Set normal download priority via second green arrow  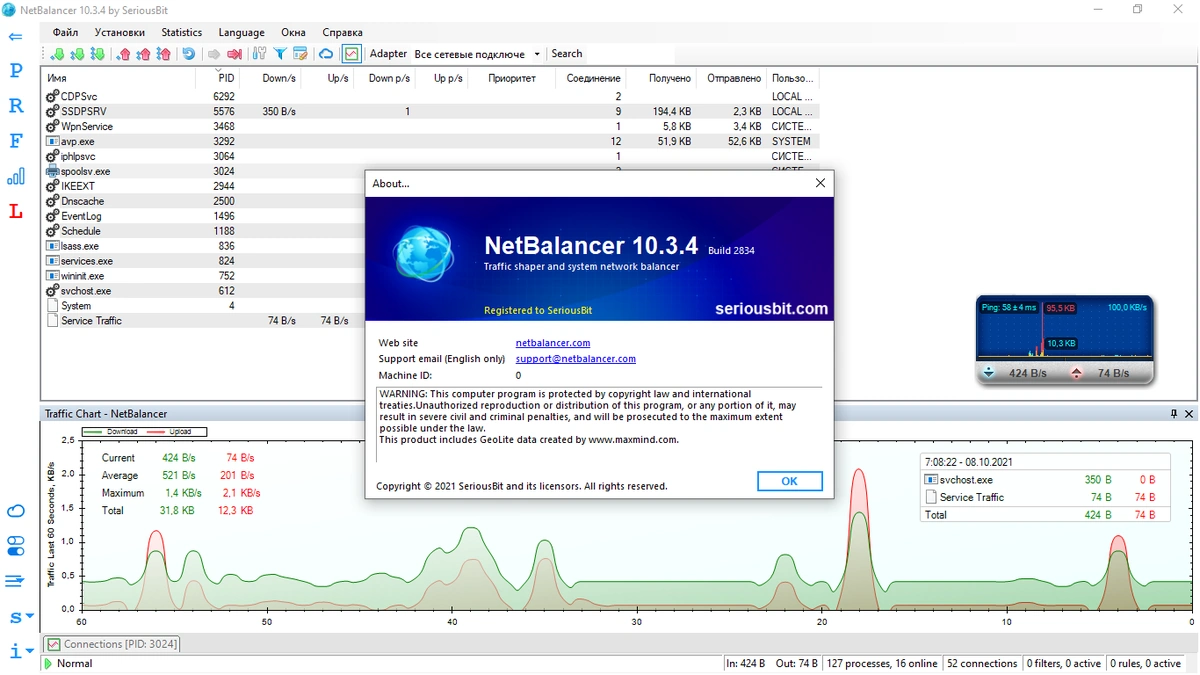point(77,54)
